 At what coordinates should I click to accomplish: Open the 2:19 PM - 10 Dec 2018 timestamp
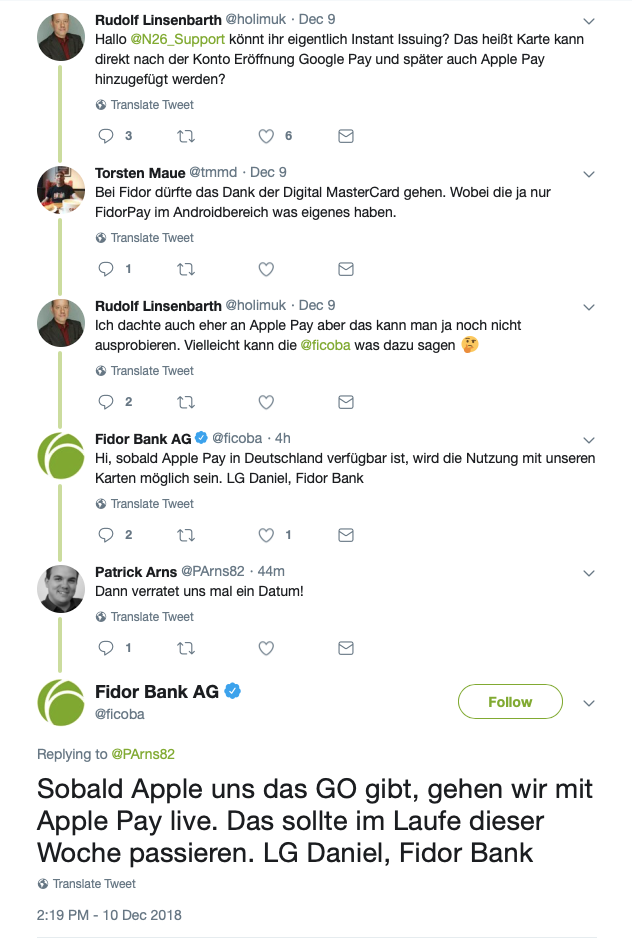[110, 915]
